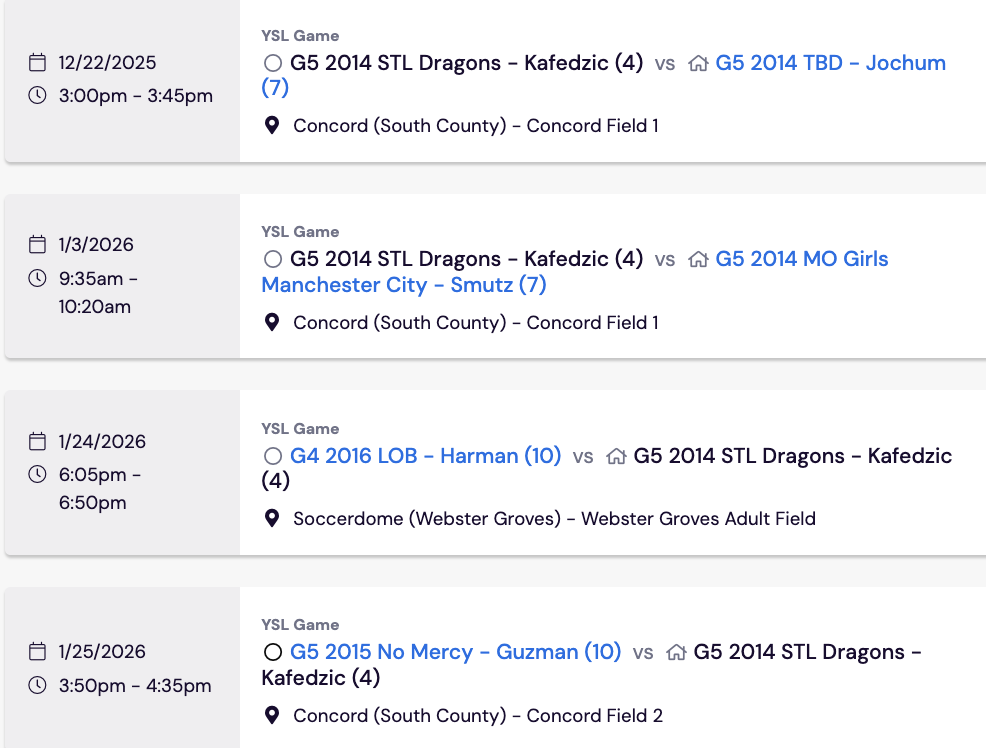Select the radio circle for the 1/3/2026 game
The image size is (986, 748).
click(273, 259)
